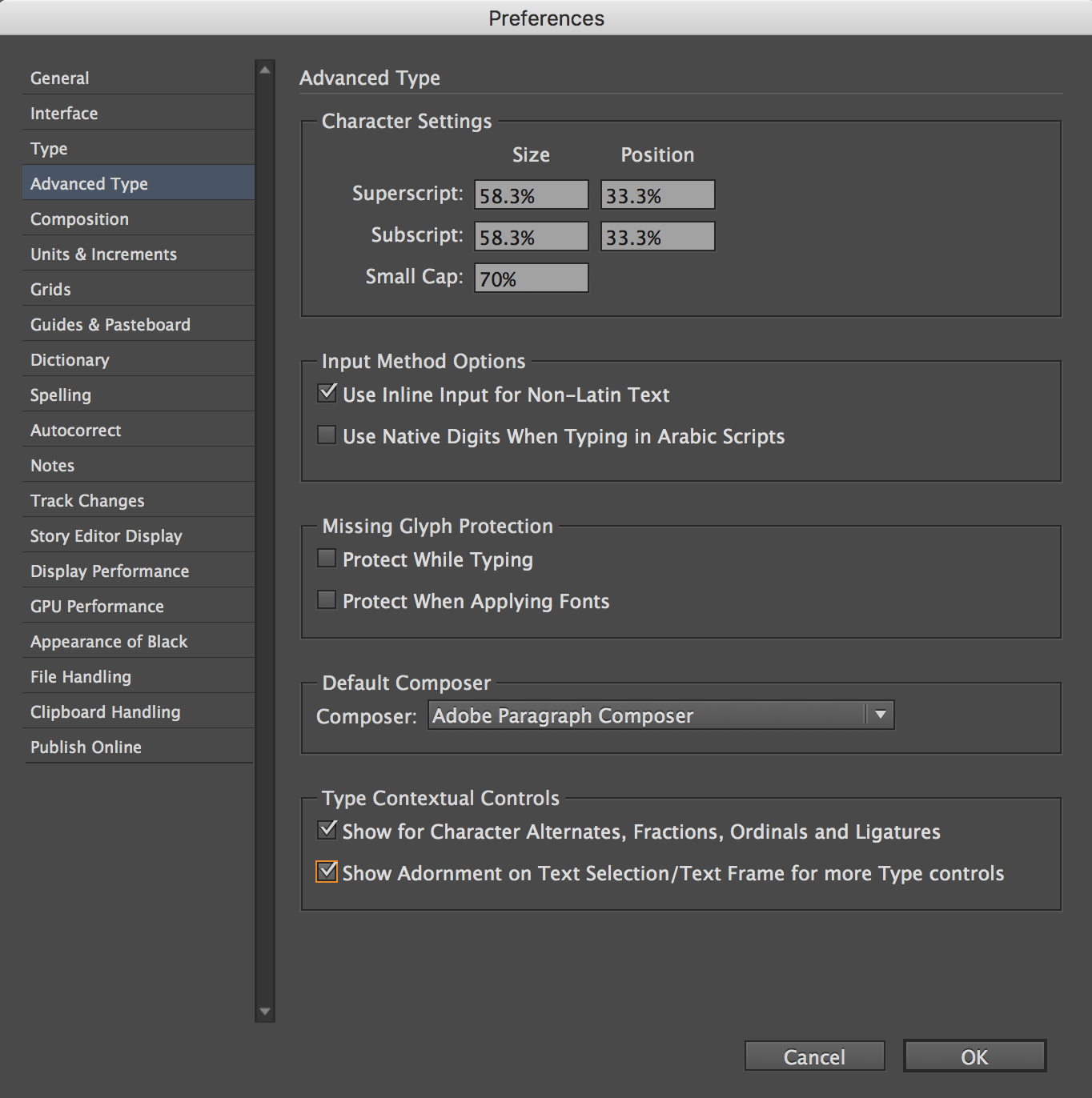The height and width of the screenshot is (1098, 1092).
Task: Disable Show for Character Alternates checkbox
Action: tap(327, 830)
